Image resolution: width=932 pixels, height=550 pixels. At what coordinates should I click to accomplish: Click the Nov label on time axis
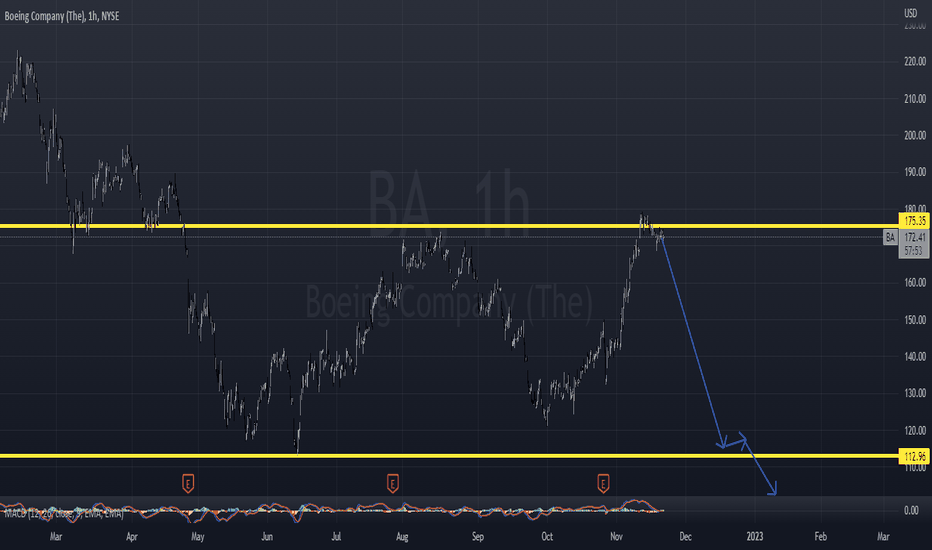[x=616, y=537]
